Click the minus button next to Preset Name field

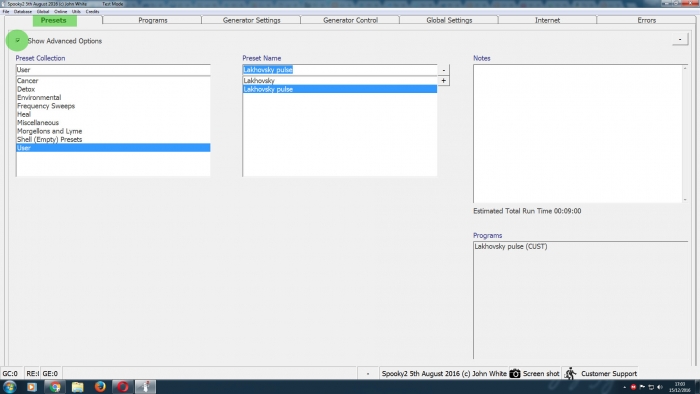443,70
